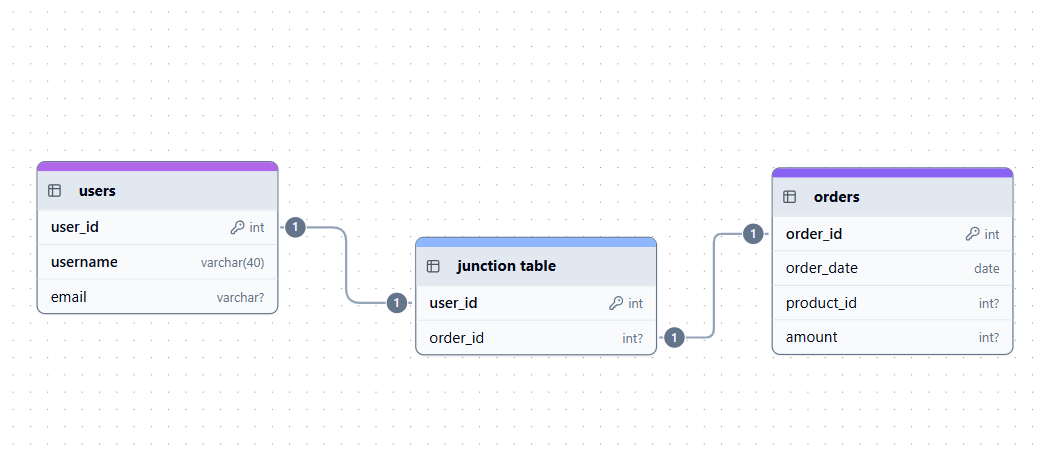This screenshot has height=454, width=1046.
Task: Select the amount field row
Action: tap(892, 337)
